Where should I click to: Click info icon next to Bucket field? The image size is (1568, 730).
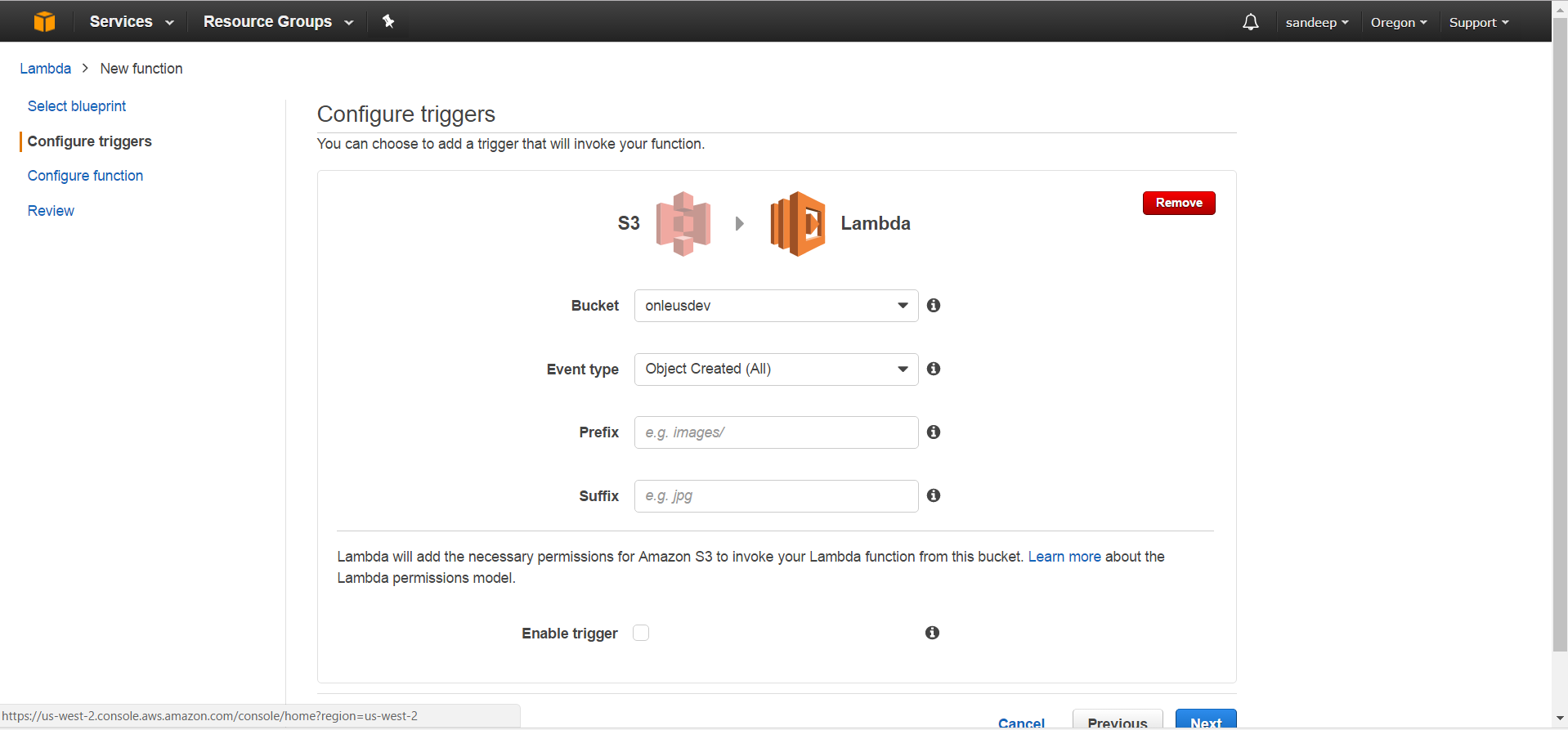coord(934,305)
